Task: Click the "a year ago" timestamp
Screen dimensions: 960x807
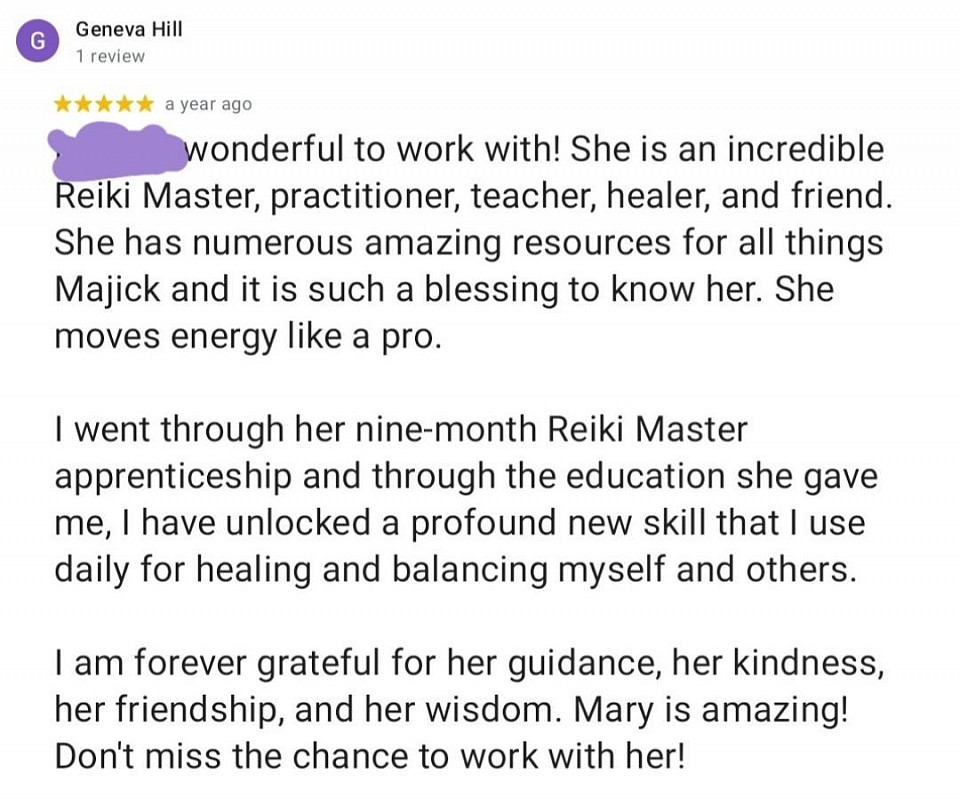Action: pyautogui.click(x=208, y=104)
